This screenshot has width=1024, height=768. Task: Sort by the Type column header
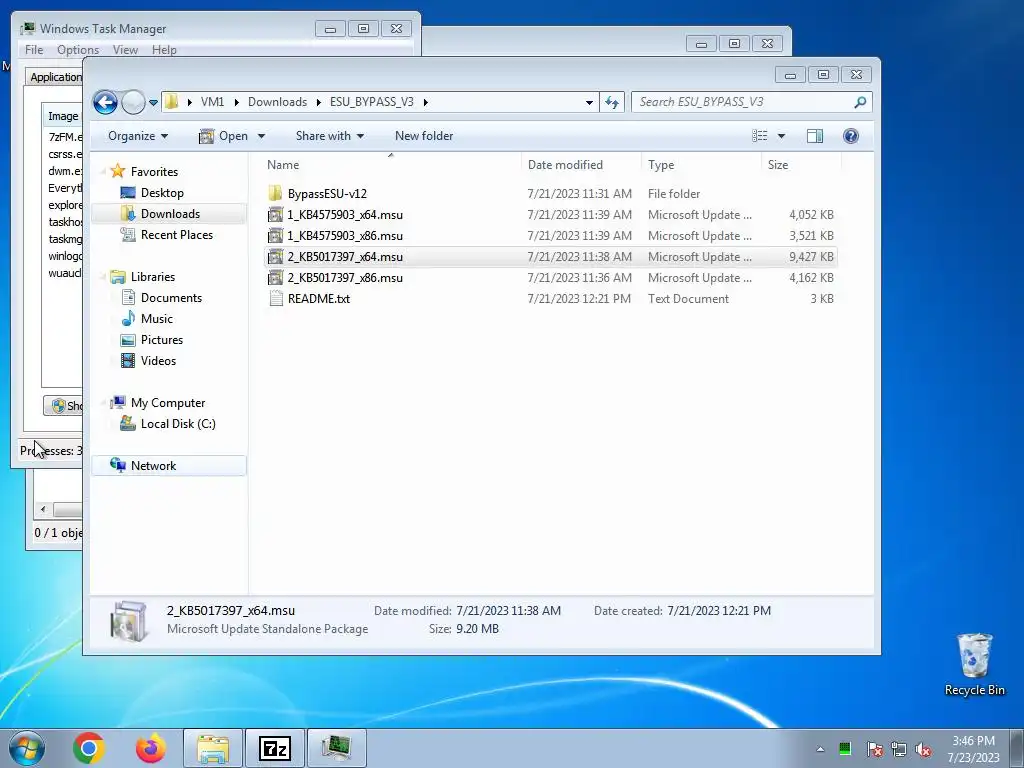(x=701, y=165)
